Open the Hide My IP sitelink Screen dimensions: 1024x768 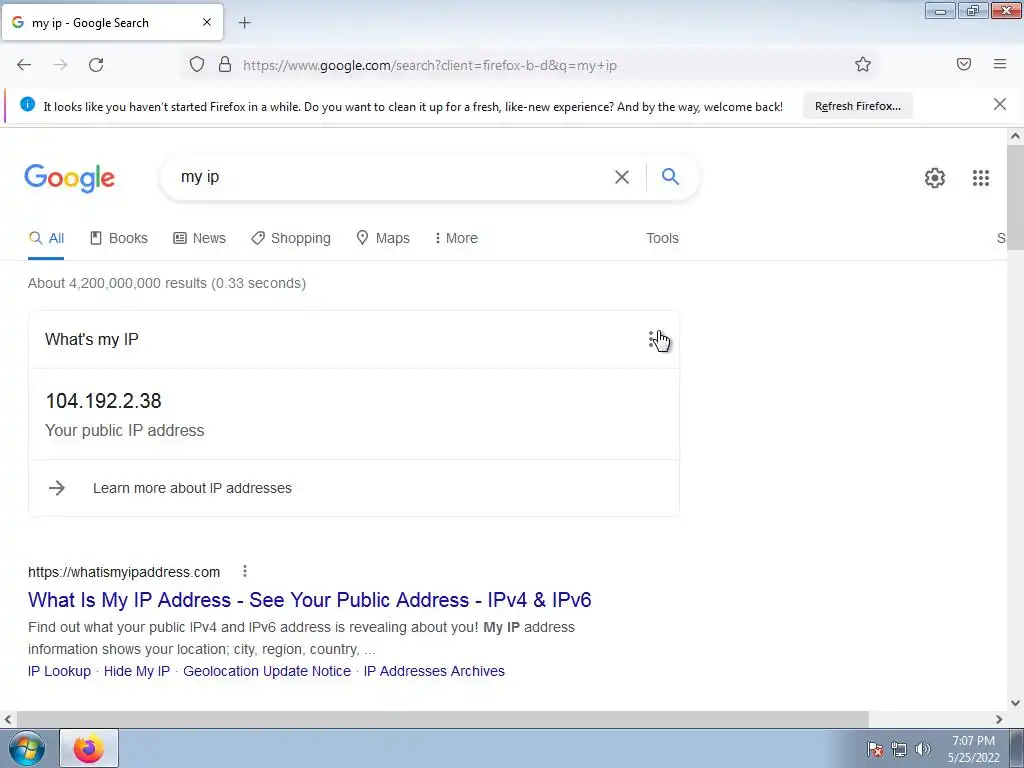pyautogui.click(x=136, y=671)
